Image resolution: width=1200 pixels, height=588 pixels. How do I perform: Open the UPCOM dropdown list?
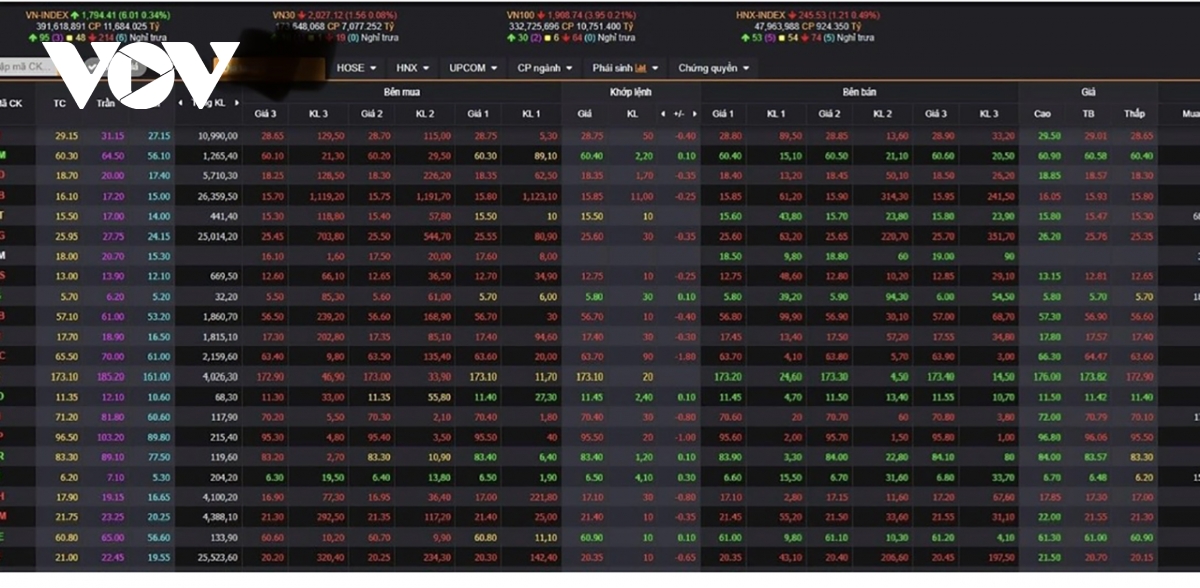pos(473,68)
